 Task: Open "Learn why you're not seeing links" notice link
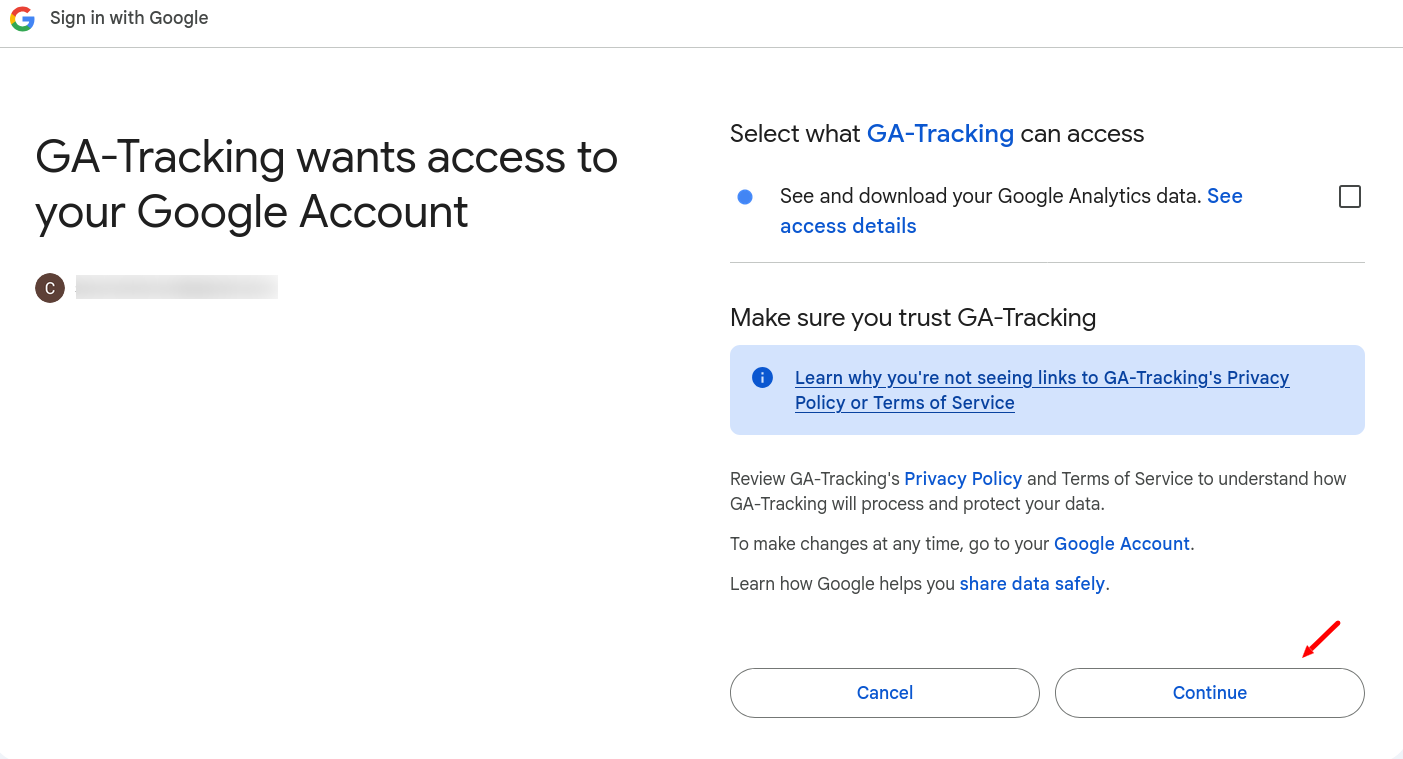click(1042, 390)
